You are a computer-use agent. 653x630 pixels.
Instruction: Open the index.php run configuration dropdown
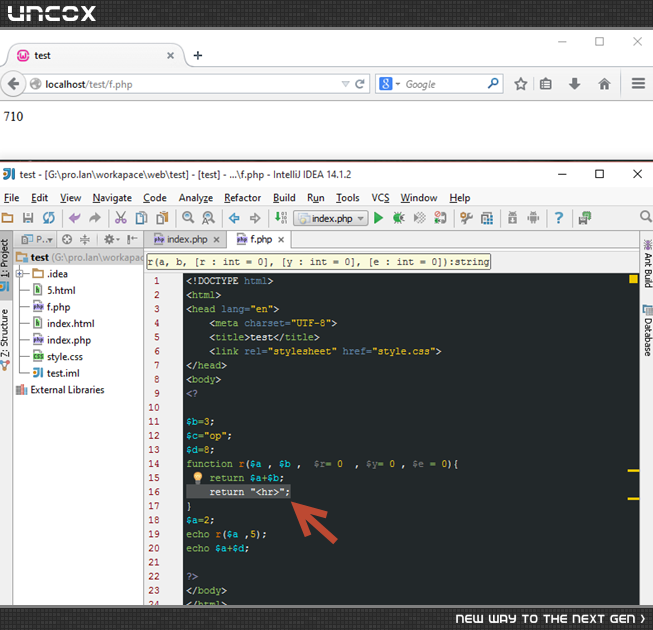[x=331, y=218]
